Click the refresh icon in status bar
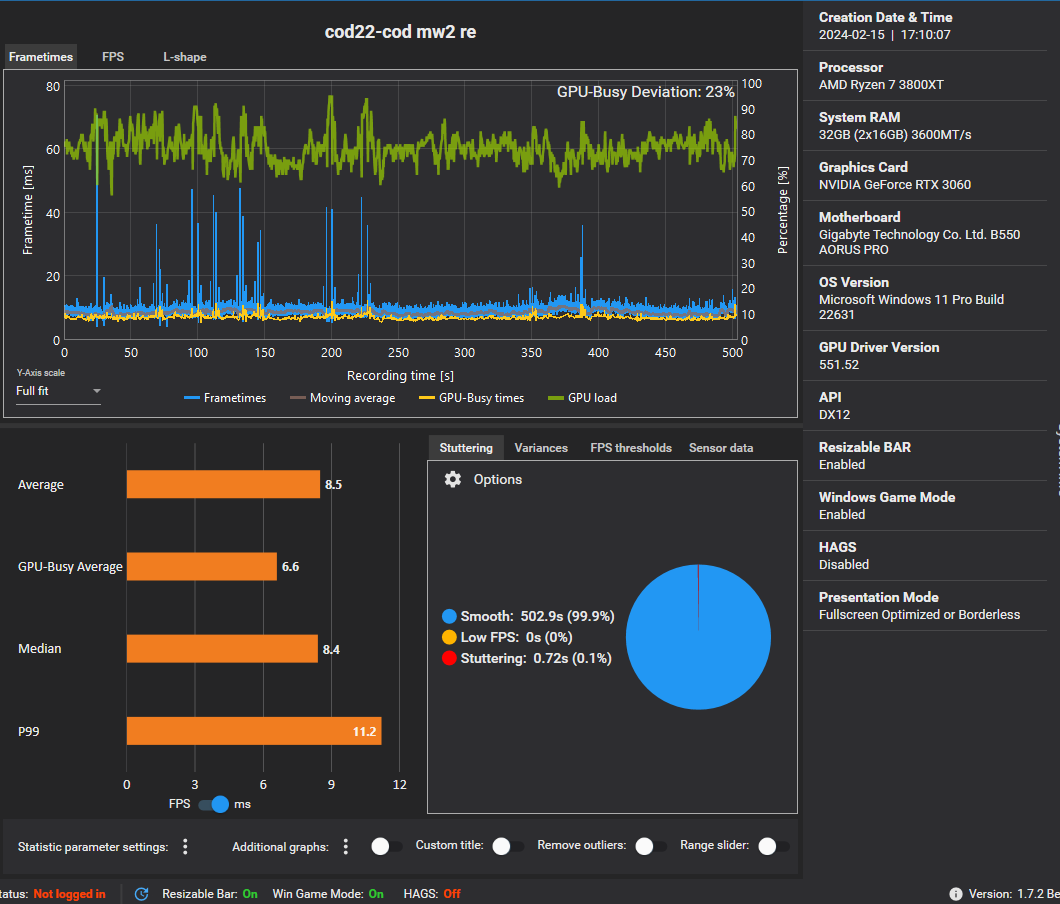 pyautogui.click(x=141, y=894)
